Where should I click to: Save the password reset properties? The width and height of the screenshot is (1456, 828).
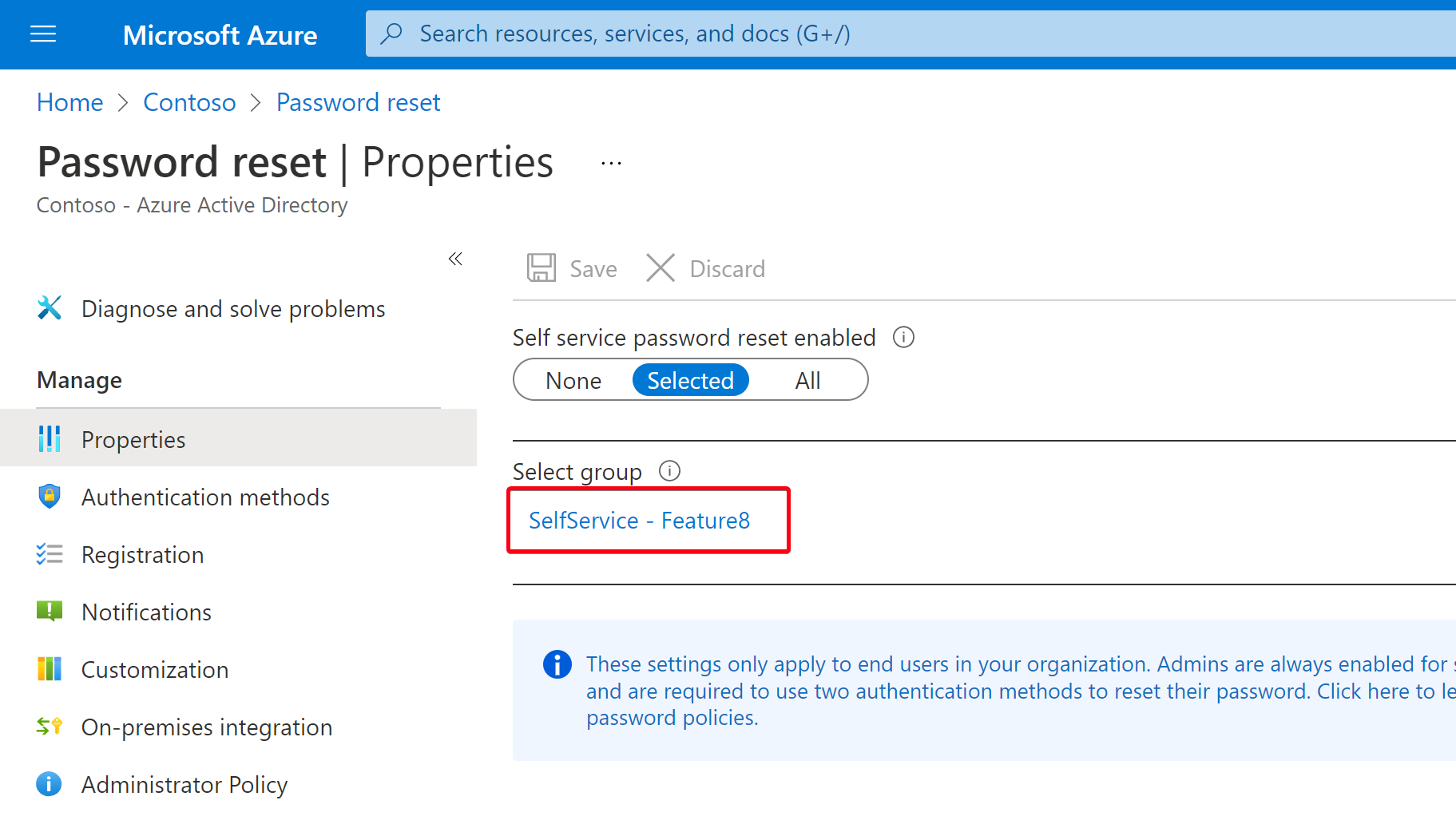(x=572, y=268)
